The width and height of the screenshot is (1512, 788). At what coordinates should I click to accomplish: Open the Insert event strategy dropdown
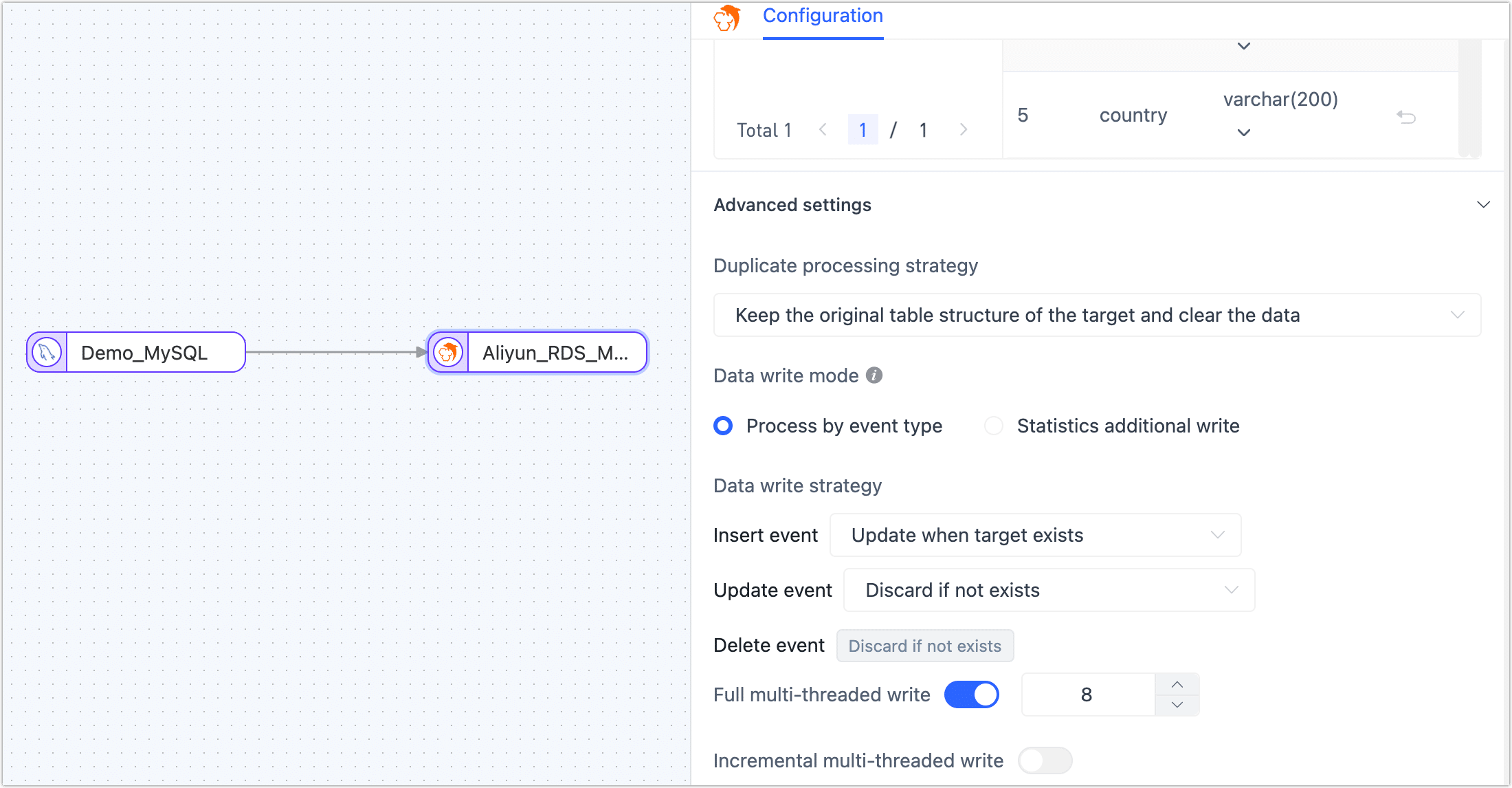1035,535
